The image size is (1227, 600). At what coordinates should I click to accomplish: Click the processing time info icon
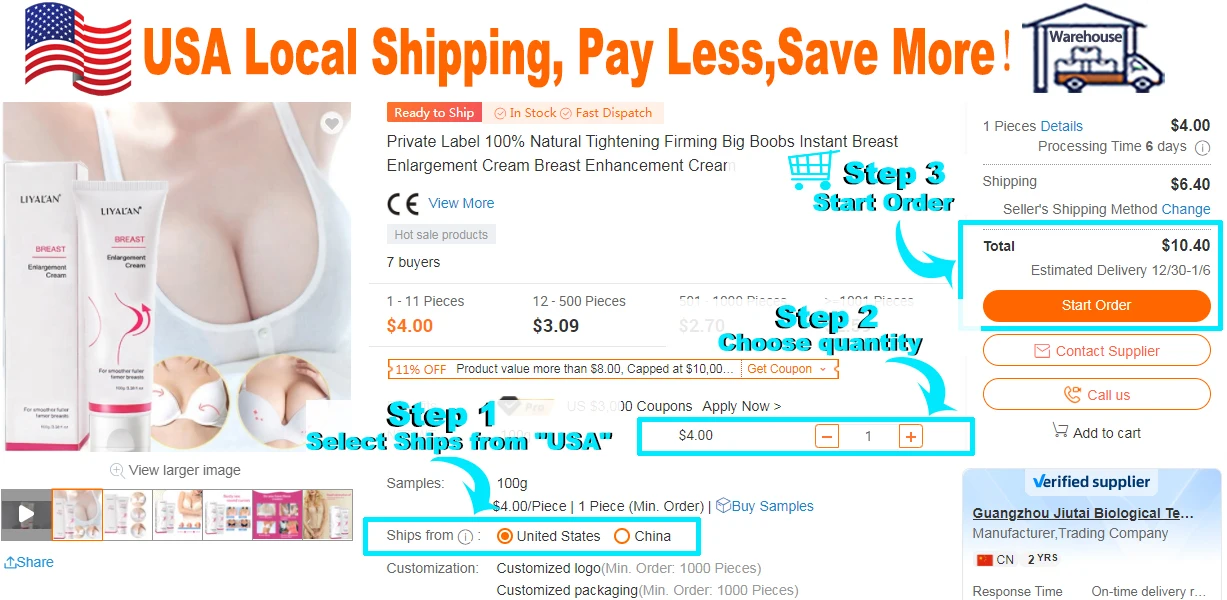point(1203,147)
